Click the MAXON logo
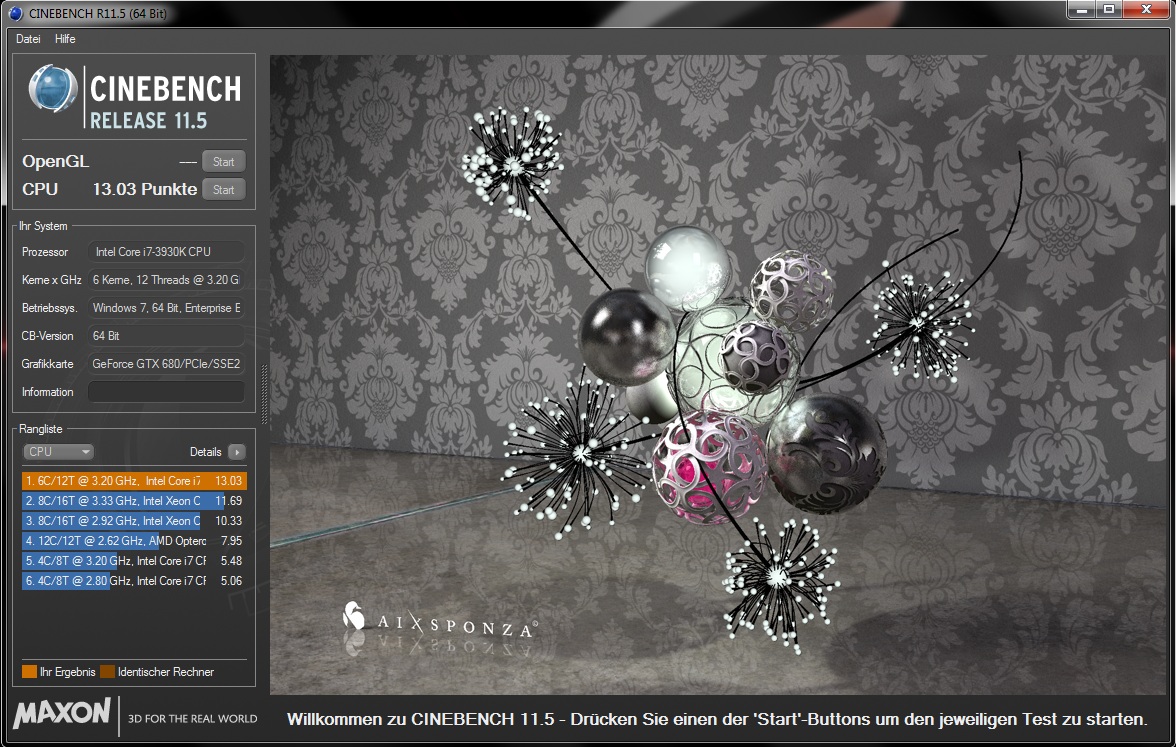The width and height of the screenshot is (1176, 747). point(62,712)
